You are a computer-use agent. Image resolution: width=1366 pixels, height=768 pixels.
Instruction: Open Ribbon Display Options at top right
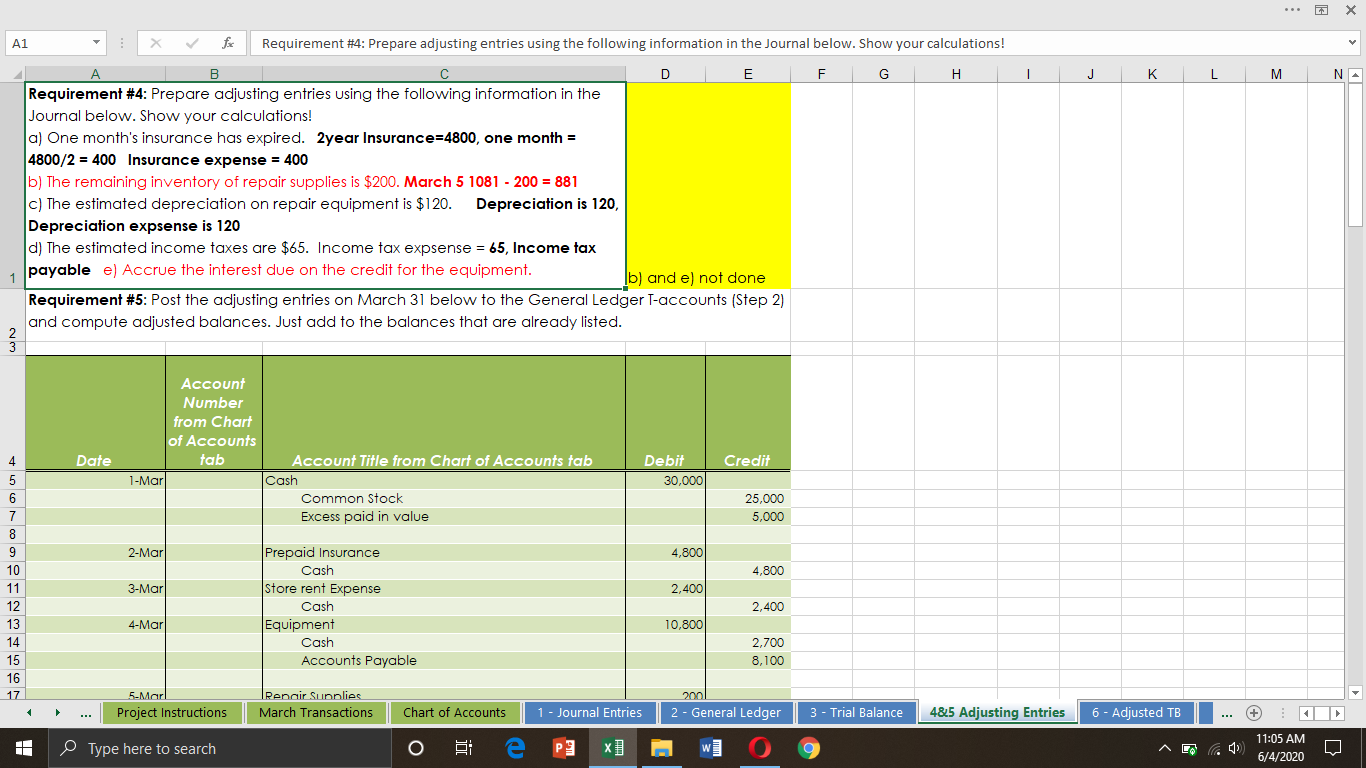tap(1322, 10)
